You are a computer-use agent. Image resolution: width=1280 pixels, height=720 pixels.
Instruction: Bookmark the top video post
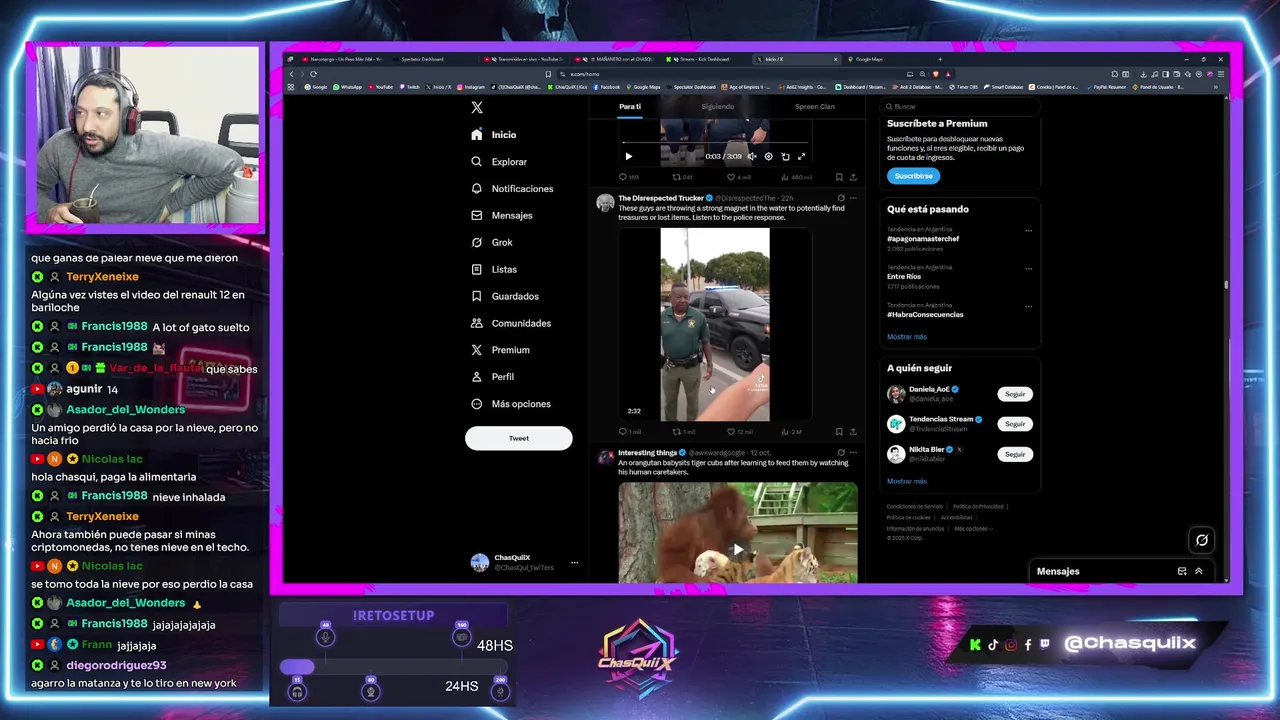tap(839, 177)
